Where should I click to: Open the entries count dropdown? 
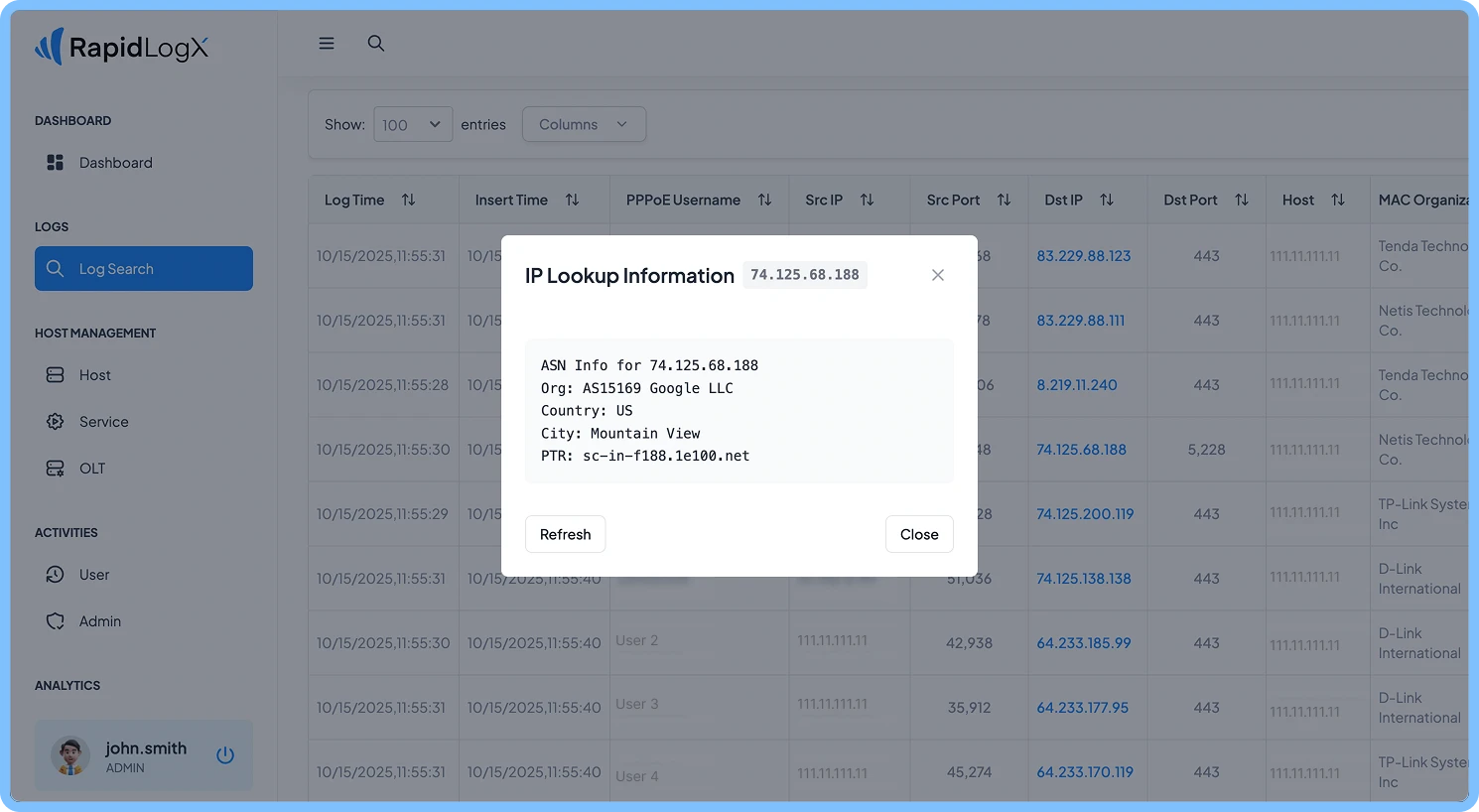413,124
